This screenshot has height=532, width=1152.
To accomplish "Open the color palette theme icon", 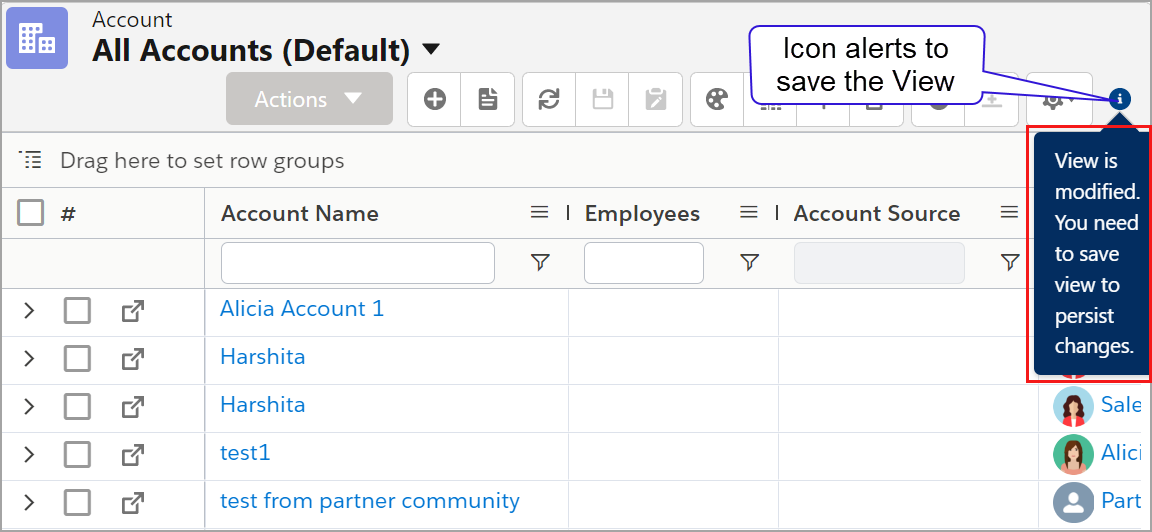I will 717,99.
